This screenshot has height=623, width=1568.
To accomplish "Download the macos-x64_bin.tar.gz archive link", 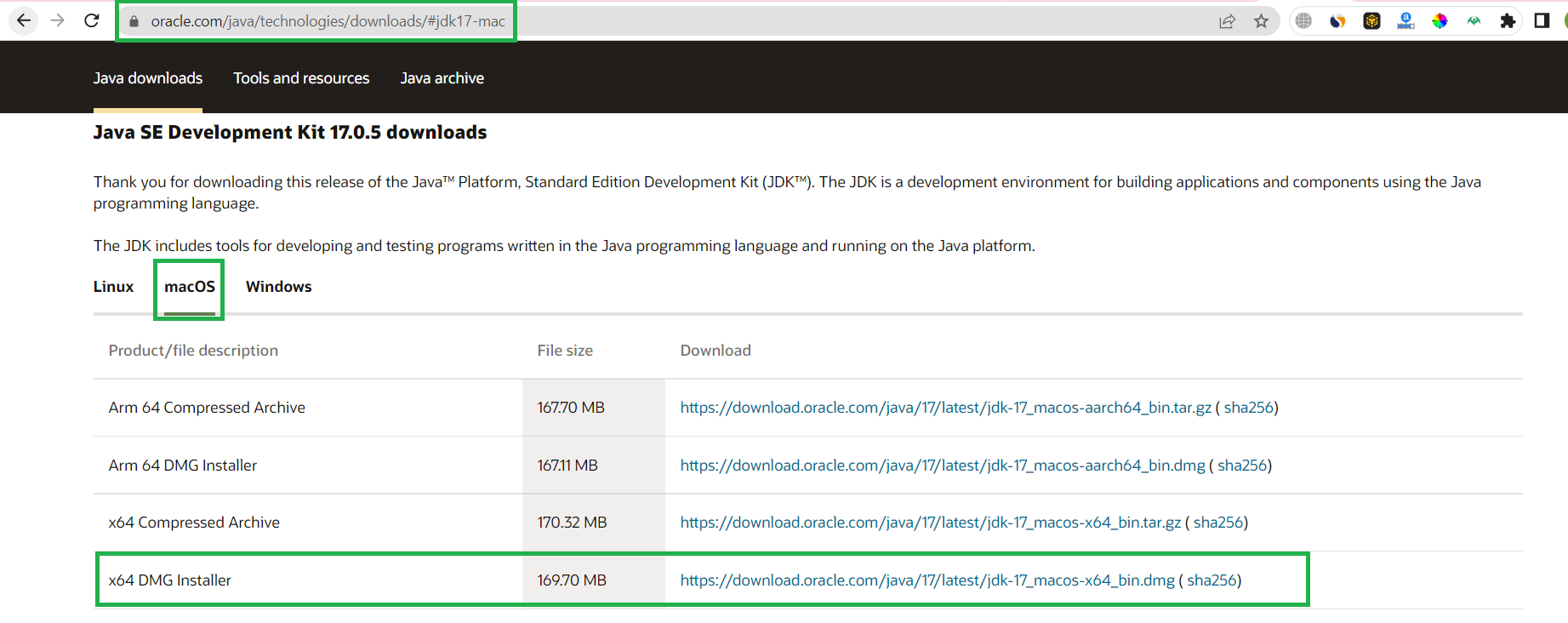I will pyautogui.click(x=931, y=523).
